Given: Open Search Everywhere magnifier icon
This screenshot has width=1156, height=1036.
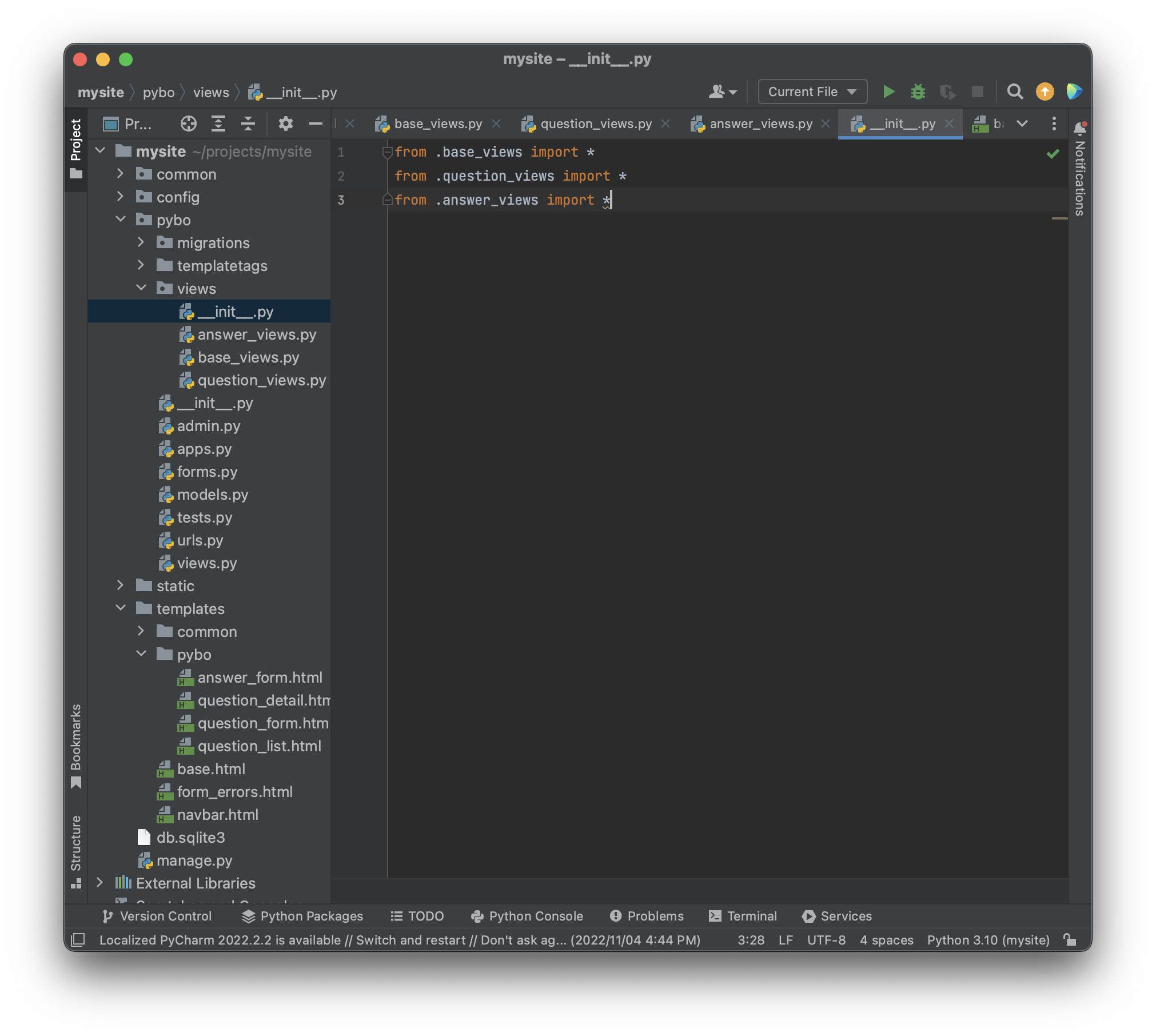Looking at the screenshot, I should (1015, 91).
